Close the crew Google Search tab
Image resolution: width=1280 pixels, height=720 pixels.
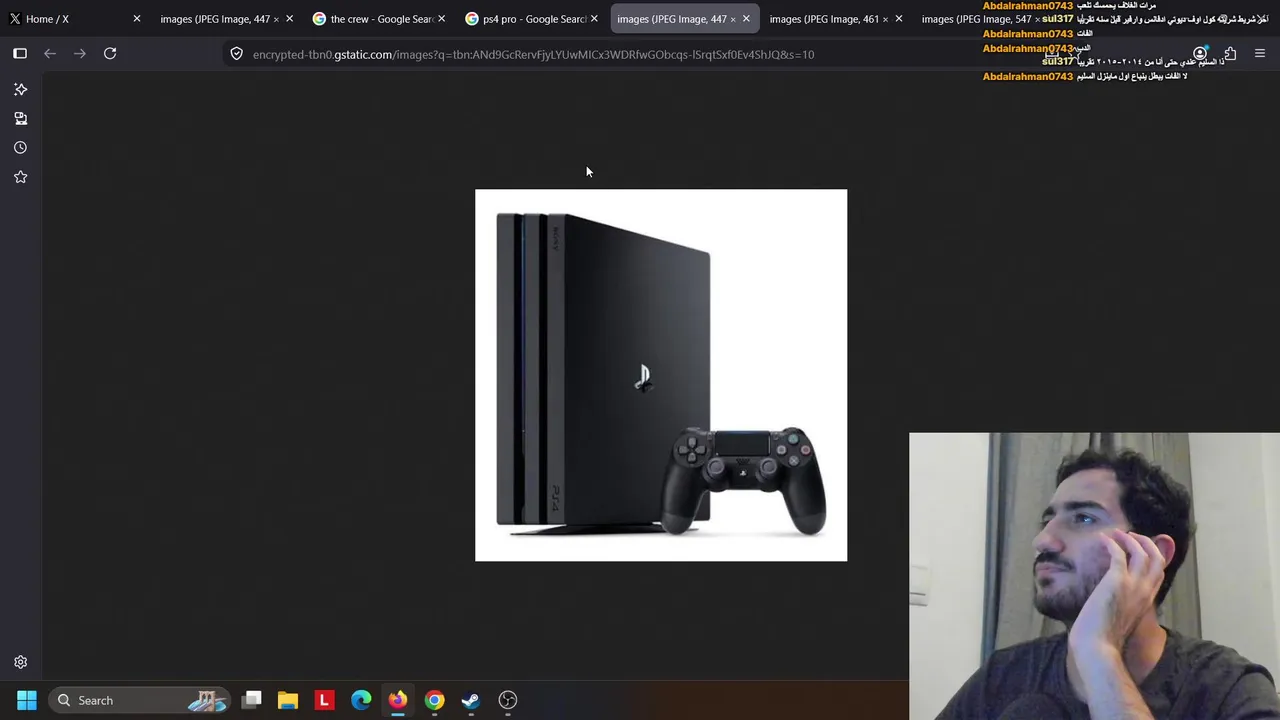point(441,19)
